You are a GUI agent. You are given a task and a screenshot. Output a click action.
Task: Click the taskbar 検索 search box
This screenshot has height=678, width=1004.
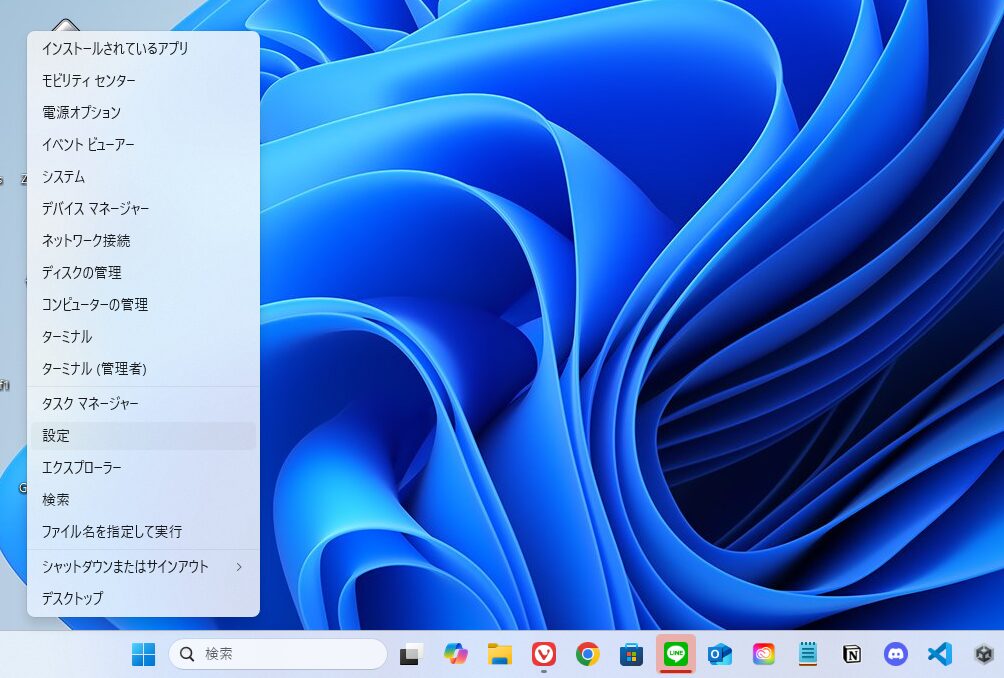tap(278, 654)
